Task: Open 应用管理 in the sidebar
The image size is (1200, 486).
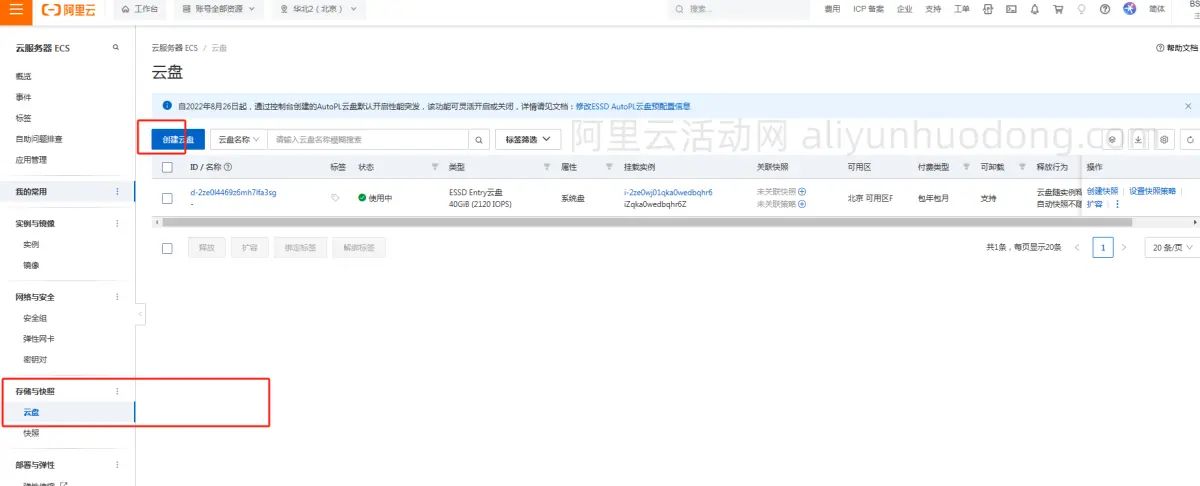Action: [31, 160]
